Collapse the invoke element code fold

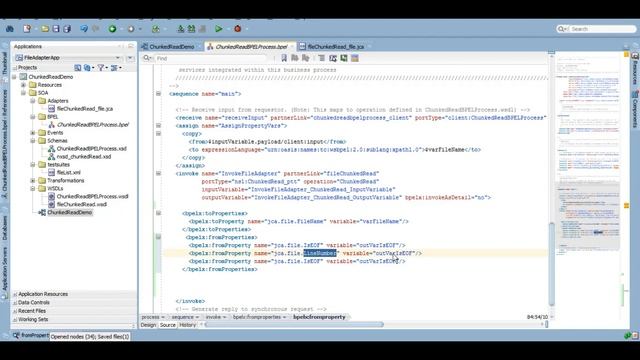[158, 173]
